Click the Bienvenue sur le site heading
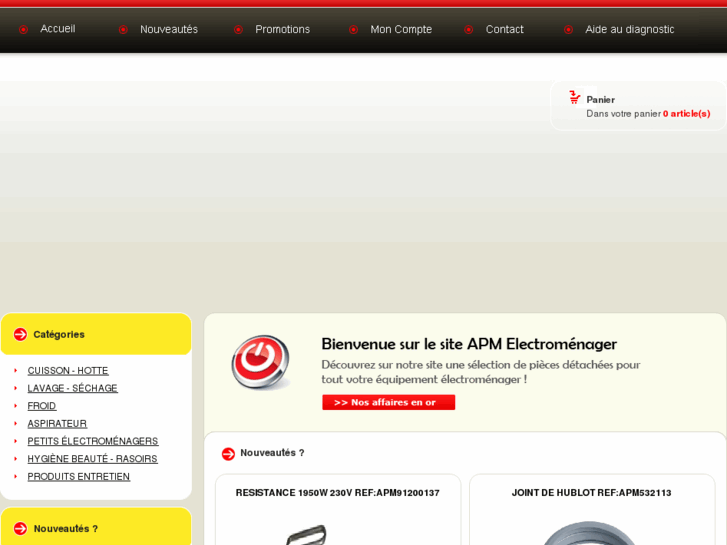Viewport: 727px width, 545px height. tap(469, 344)
